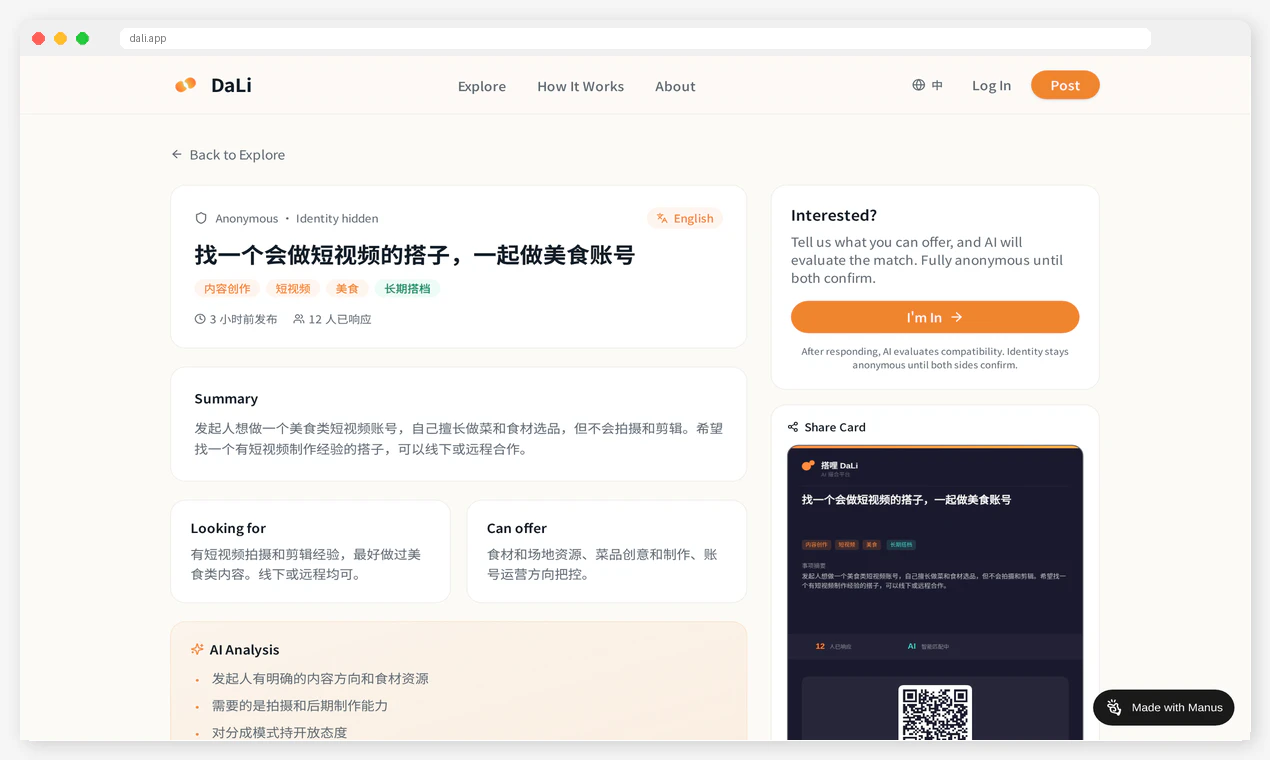Open the DaLi home text link
The width and height of the screenshot is (1270, 760).
(x=231, y=86)
